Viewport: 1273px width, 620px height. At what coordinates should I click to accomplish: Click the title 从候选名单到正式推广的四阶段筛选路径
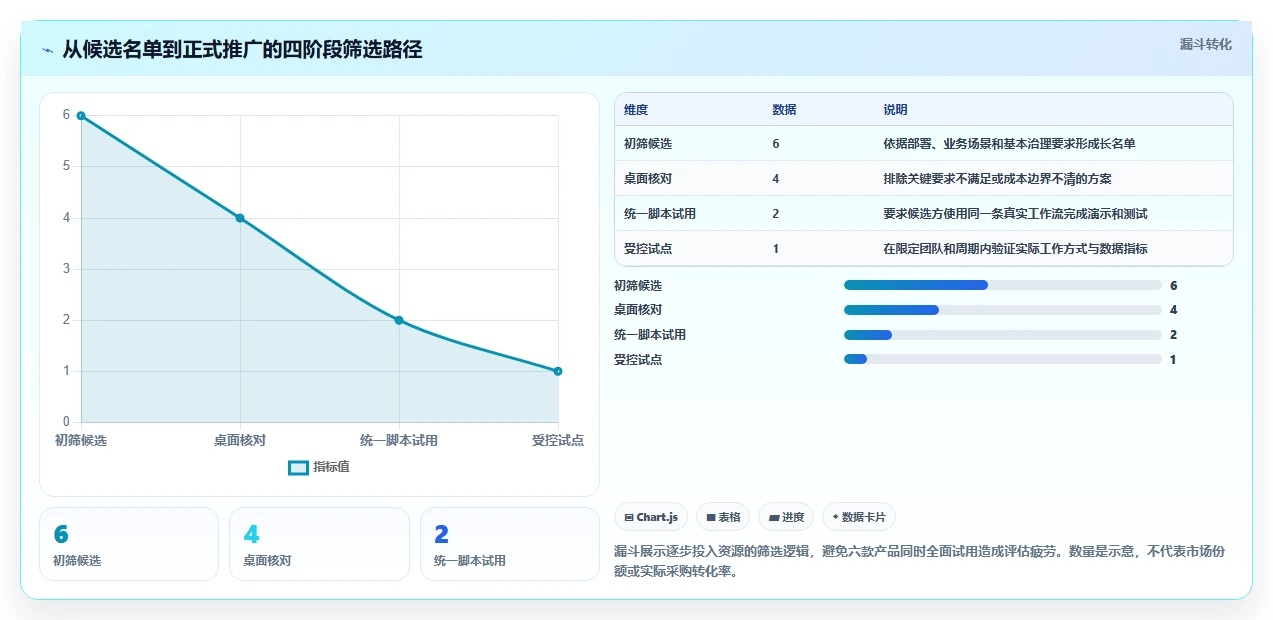[x=242, y=50]
